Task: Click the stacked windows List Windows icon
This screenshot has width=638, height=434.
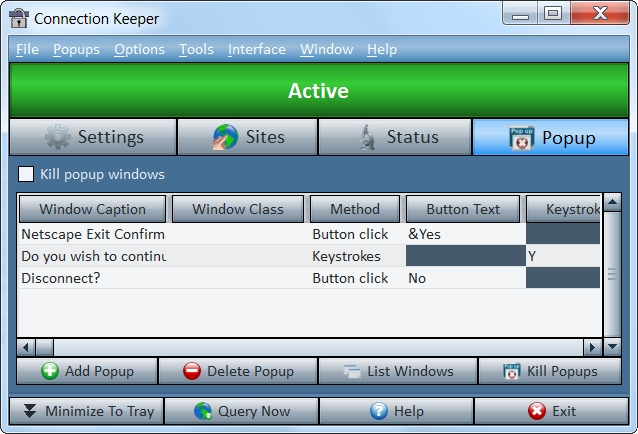Action: coord(352,371)
